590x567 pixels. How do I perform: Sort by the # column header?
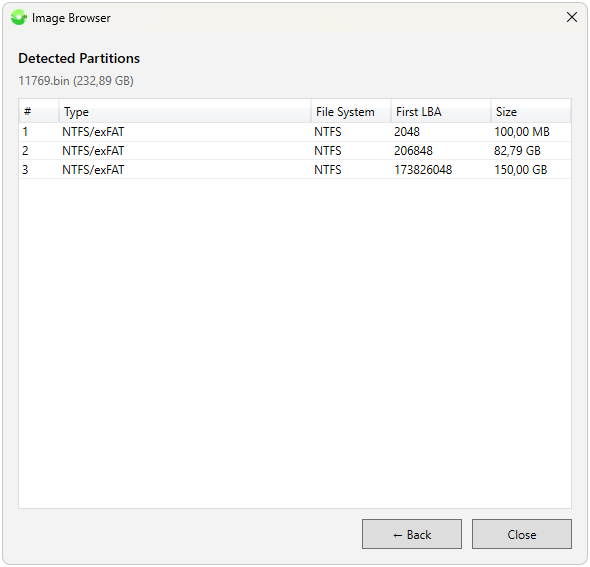click(x=39, y=111)
